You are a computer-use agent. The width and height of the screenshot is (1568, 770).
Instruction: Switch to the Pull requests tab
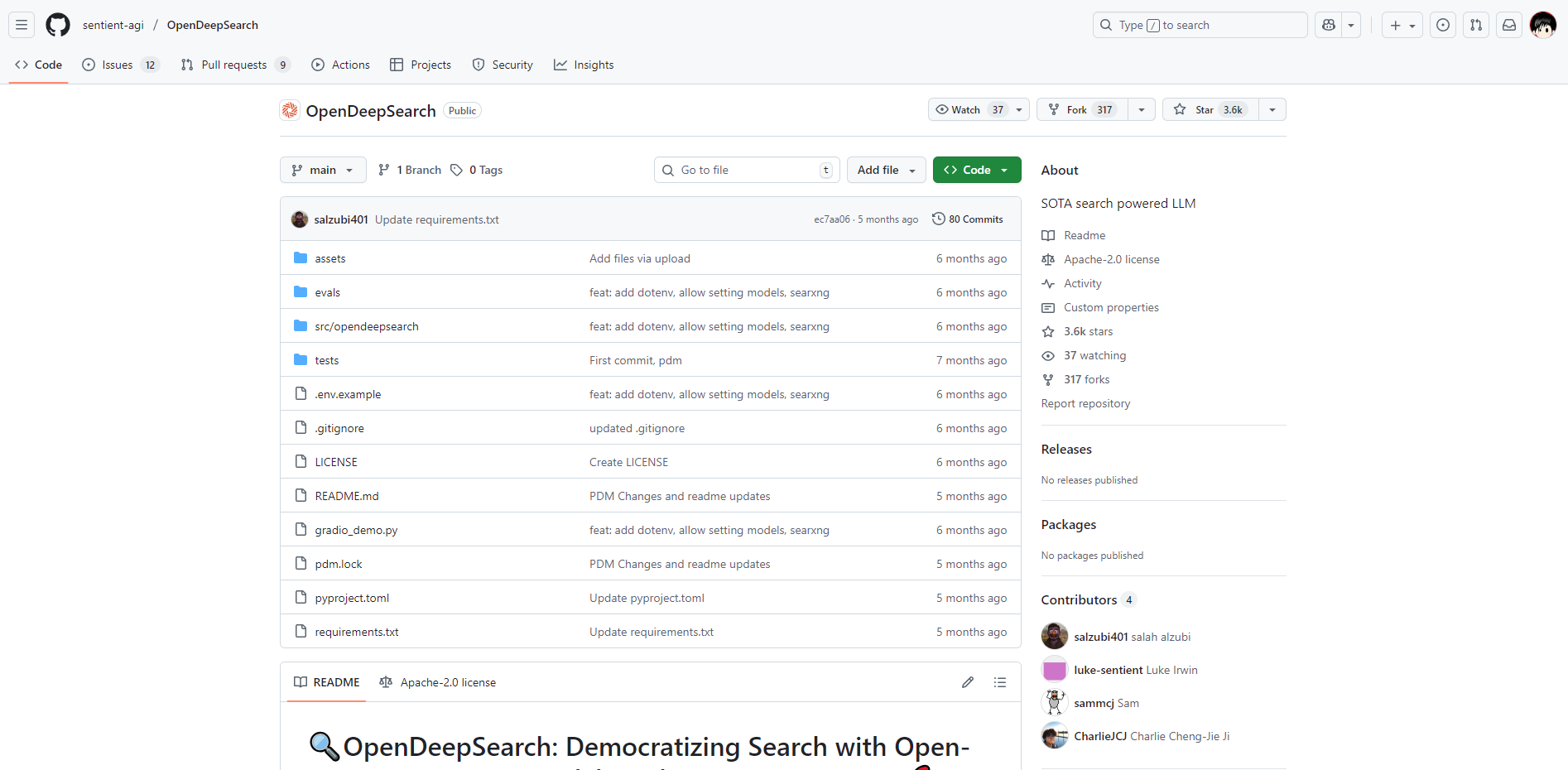(234, 65)
